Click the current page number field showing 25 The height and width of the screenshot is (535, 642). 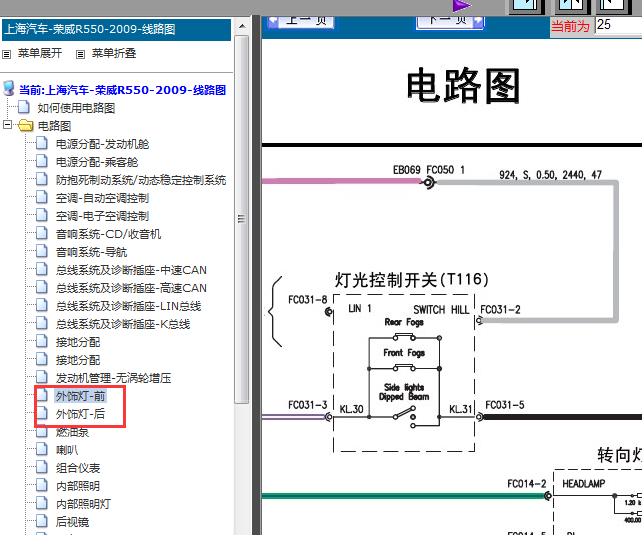pyautogui.click(x=618, y=25)
